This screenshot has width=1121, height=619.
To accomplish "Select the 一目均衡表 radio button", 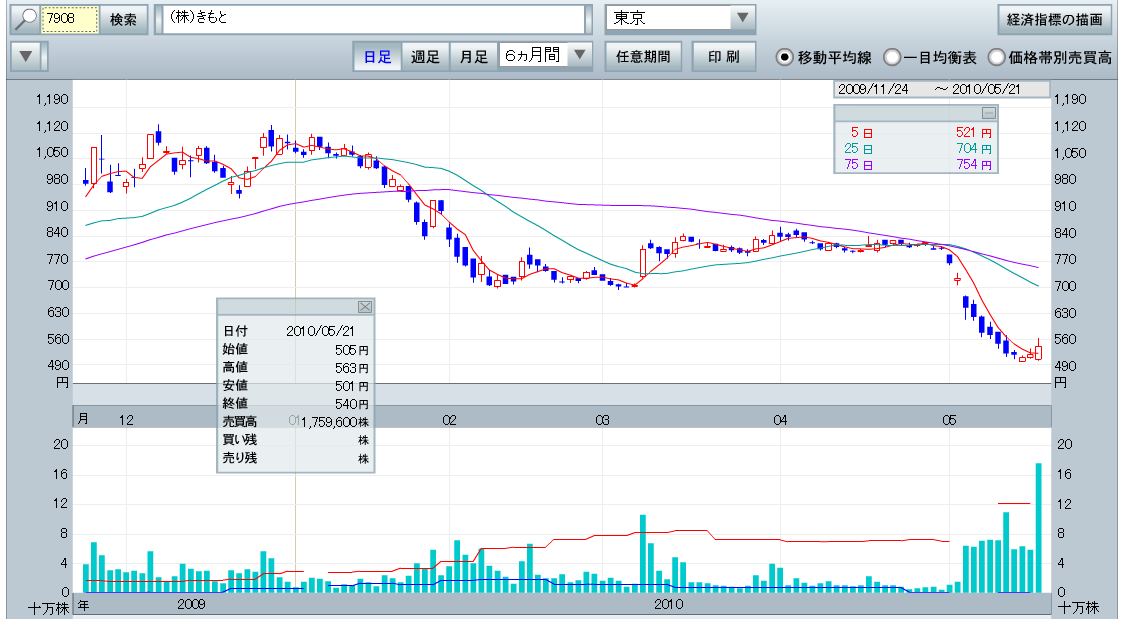I will coord(892,57).
